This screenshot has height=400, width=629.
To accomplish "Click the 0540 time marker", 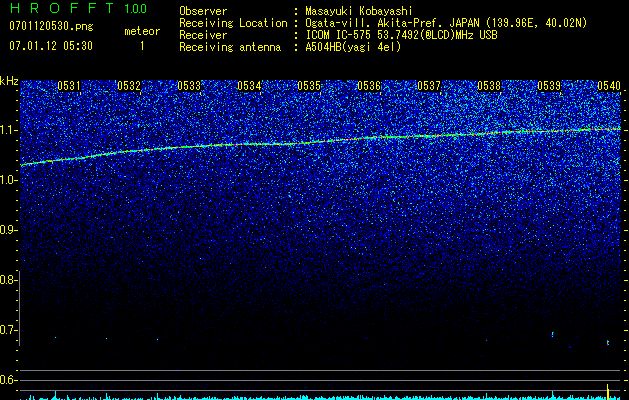I will 609,85.
